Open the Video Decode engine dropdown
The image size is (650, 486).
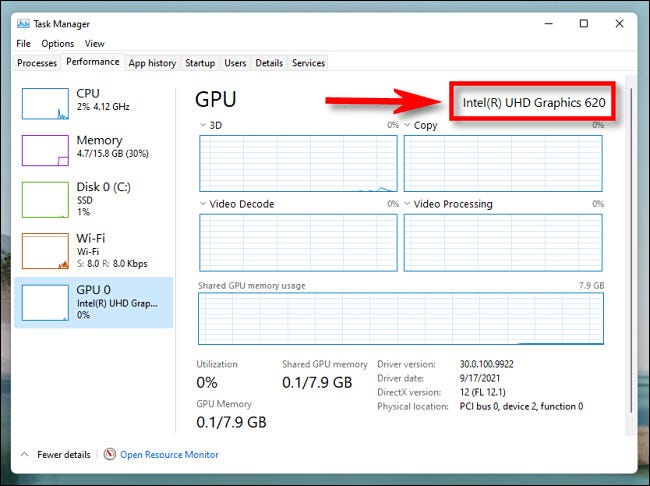click(x=237, y=204)
